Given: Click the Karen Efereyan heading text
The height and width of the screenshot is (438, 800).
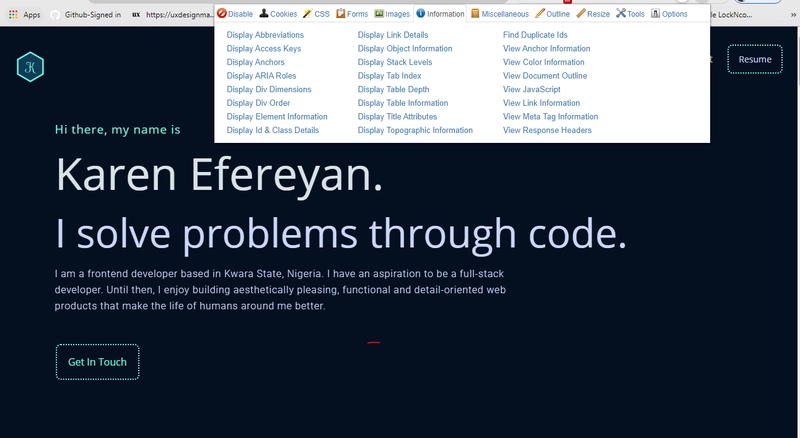Looking at the screenshot, I should click(219, 175).
